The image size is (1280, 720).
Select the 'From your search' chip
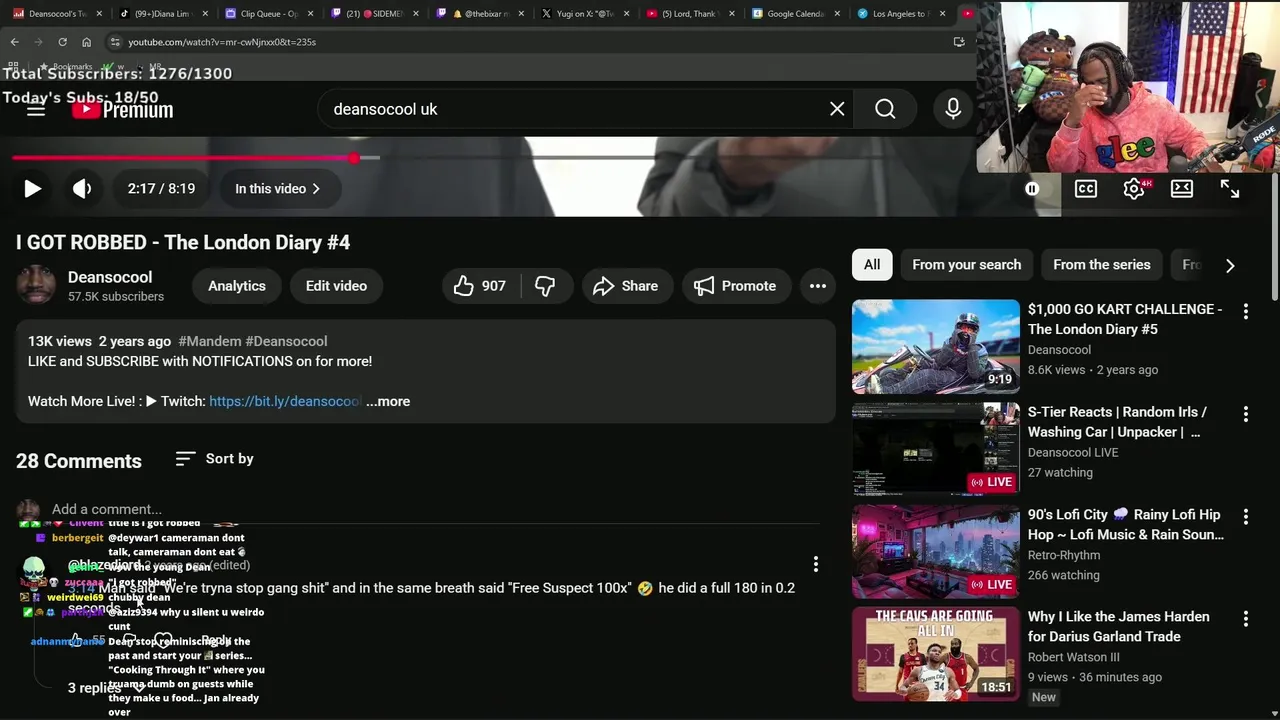967,265
